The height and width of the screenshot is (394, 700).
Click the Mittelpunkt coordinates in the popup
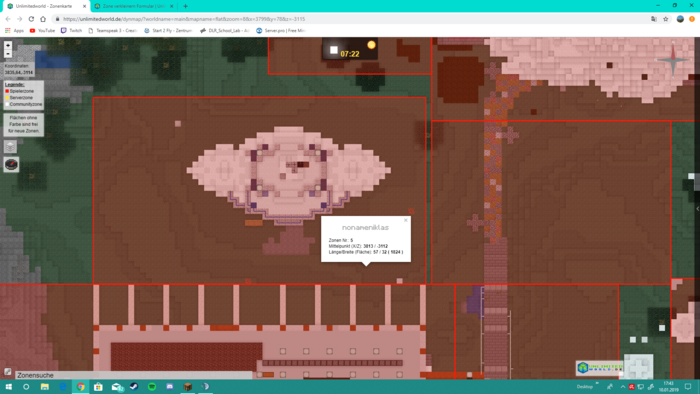[x=358, y=246]
